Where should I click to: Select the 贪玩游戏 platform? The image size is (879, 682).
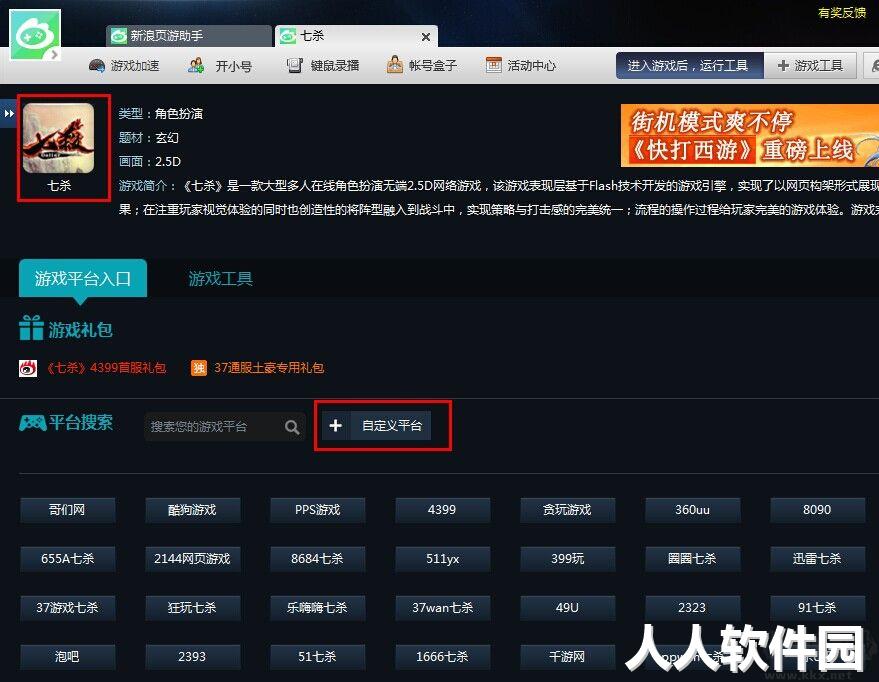pyautogui.click(x=567, y=510)
